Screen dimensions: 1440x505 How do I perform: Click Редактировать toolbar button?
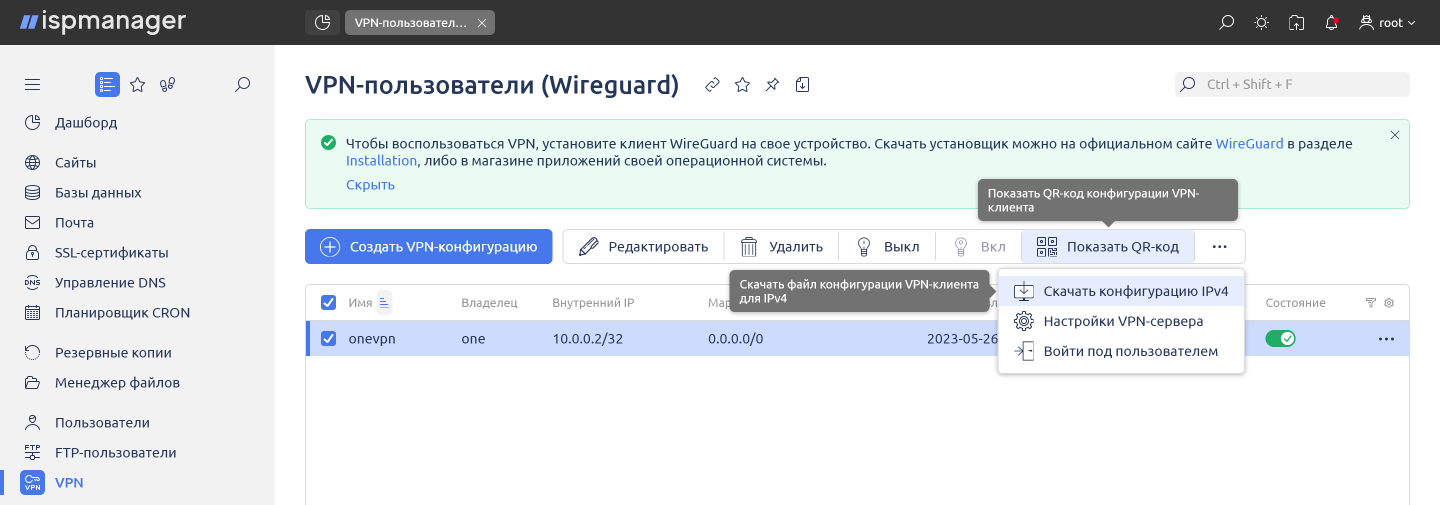click(x=643, y=246)
